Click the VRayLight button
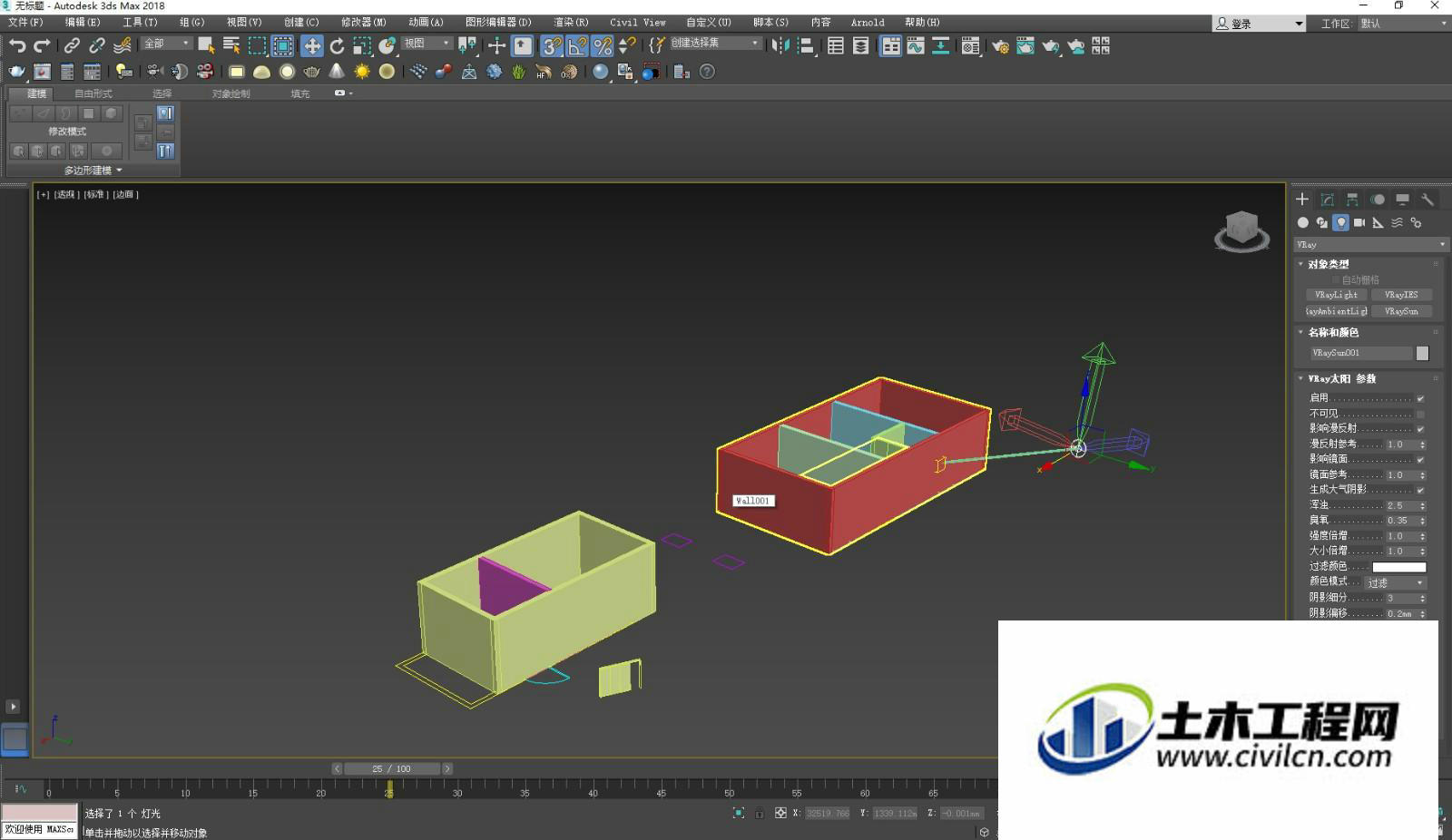The image size is (1452, 840). click(x=1336, y=295)
